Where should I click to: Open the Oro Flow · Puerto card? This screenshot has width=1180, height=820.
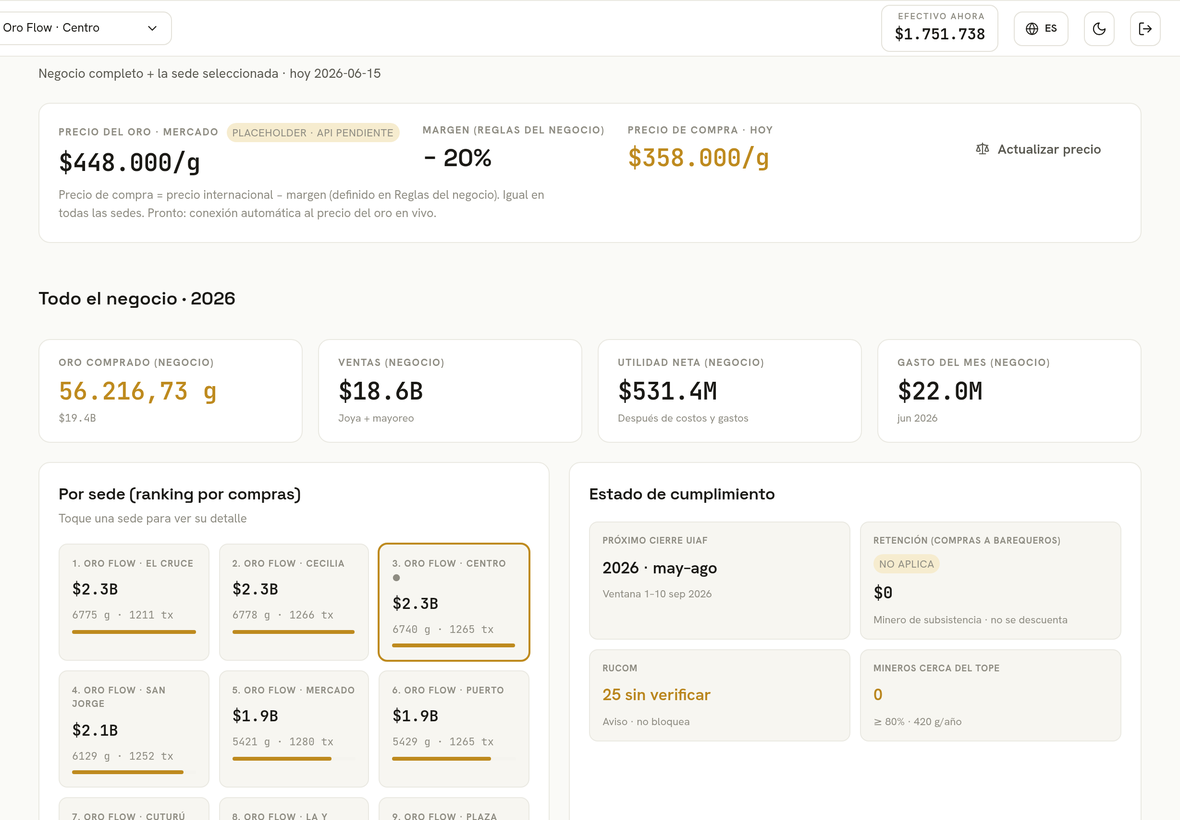pos(454,728)
